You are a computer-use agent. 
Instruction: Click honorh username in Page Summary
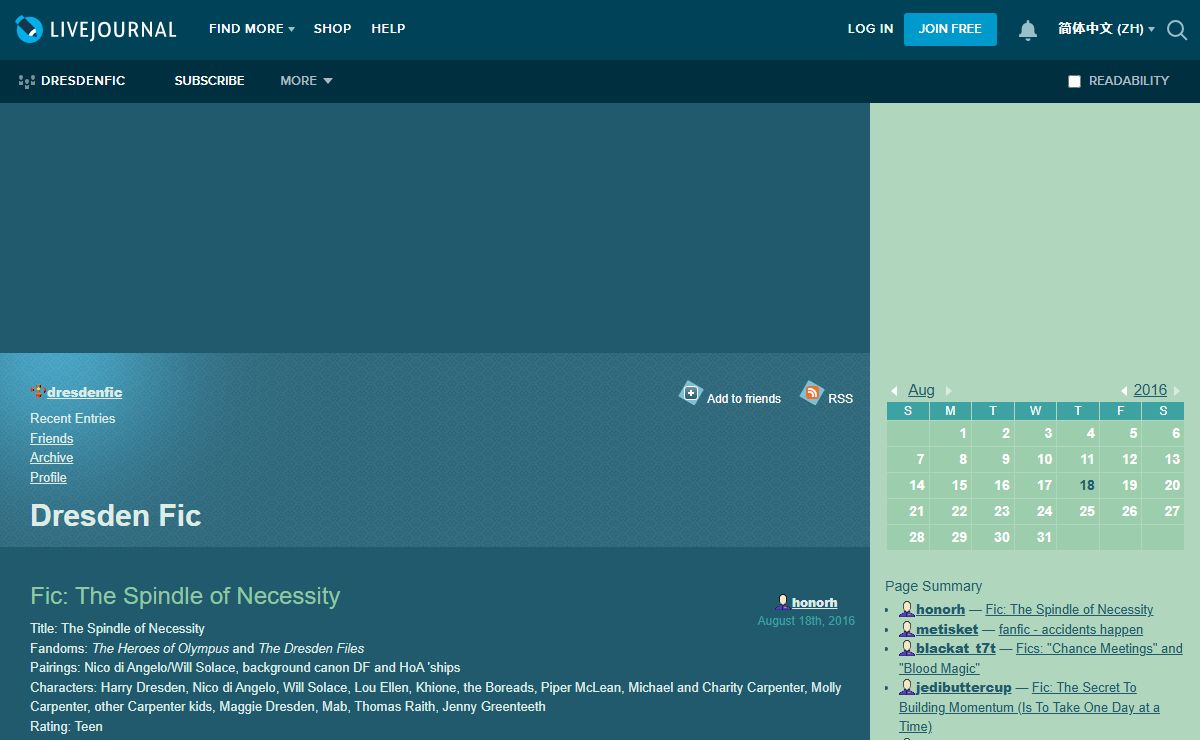pyautogui.click(x=940, y=609)
